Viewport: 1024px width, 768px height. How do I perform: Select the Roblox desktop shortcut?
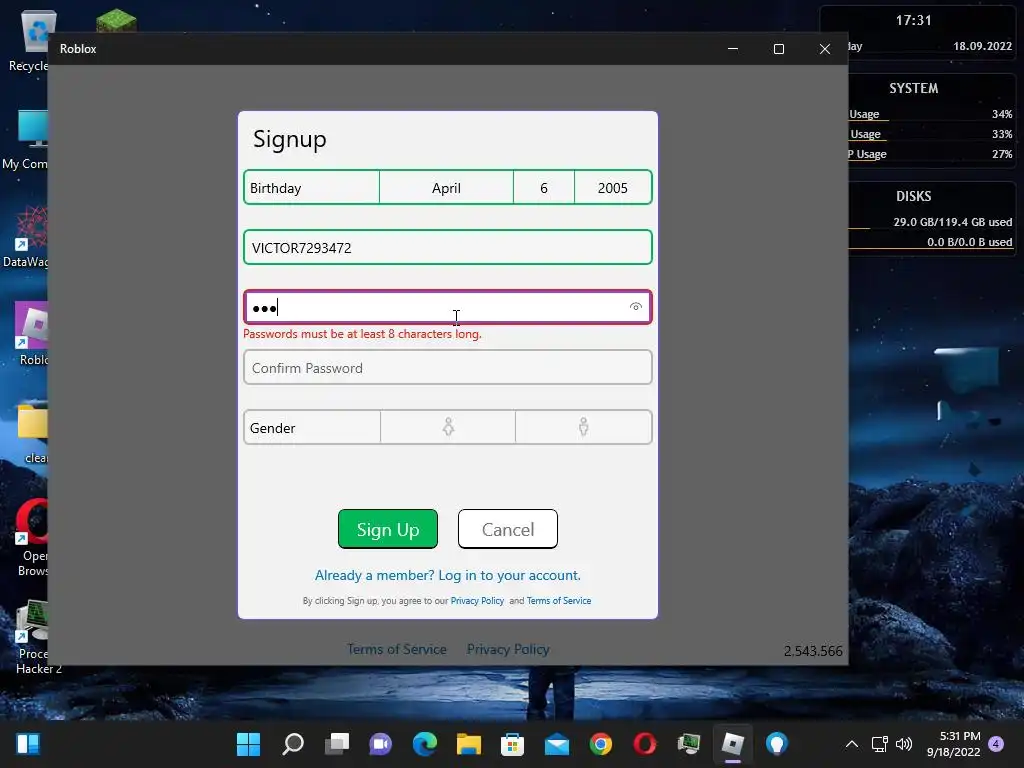click(31, 334)
